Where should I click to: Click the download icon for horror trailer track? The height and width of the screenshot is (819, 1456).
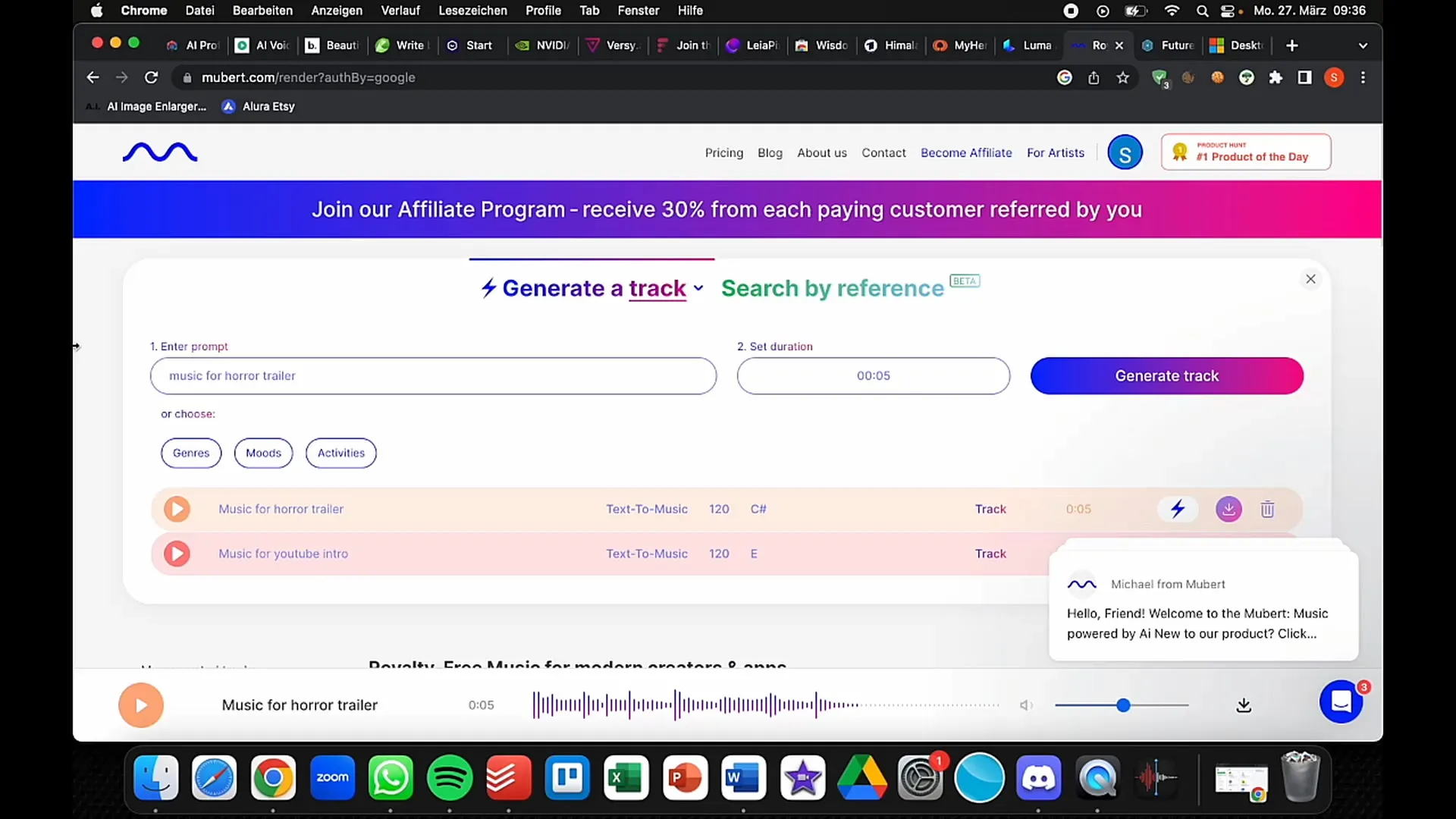(1228, 509)
